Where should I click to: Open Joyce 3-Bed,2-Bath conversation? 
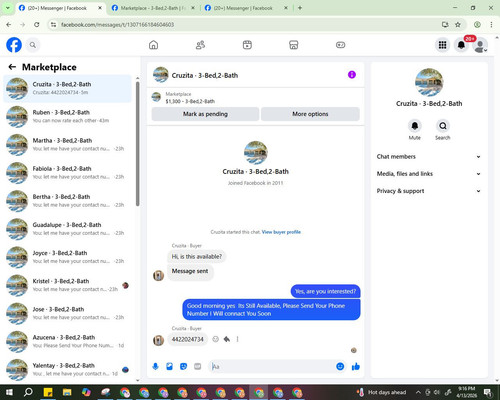click(67, 257)
